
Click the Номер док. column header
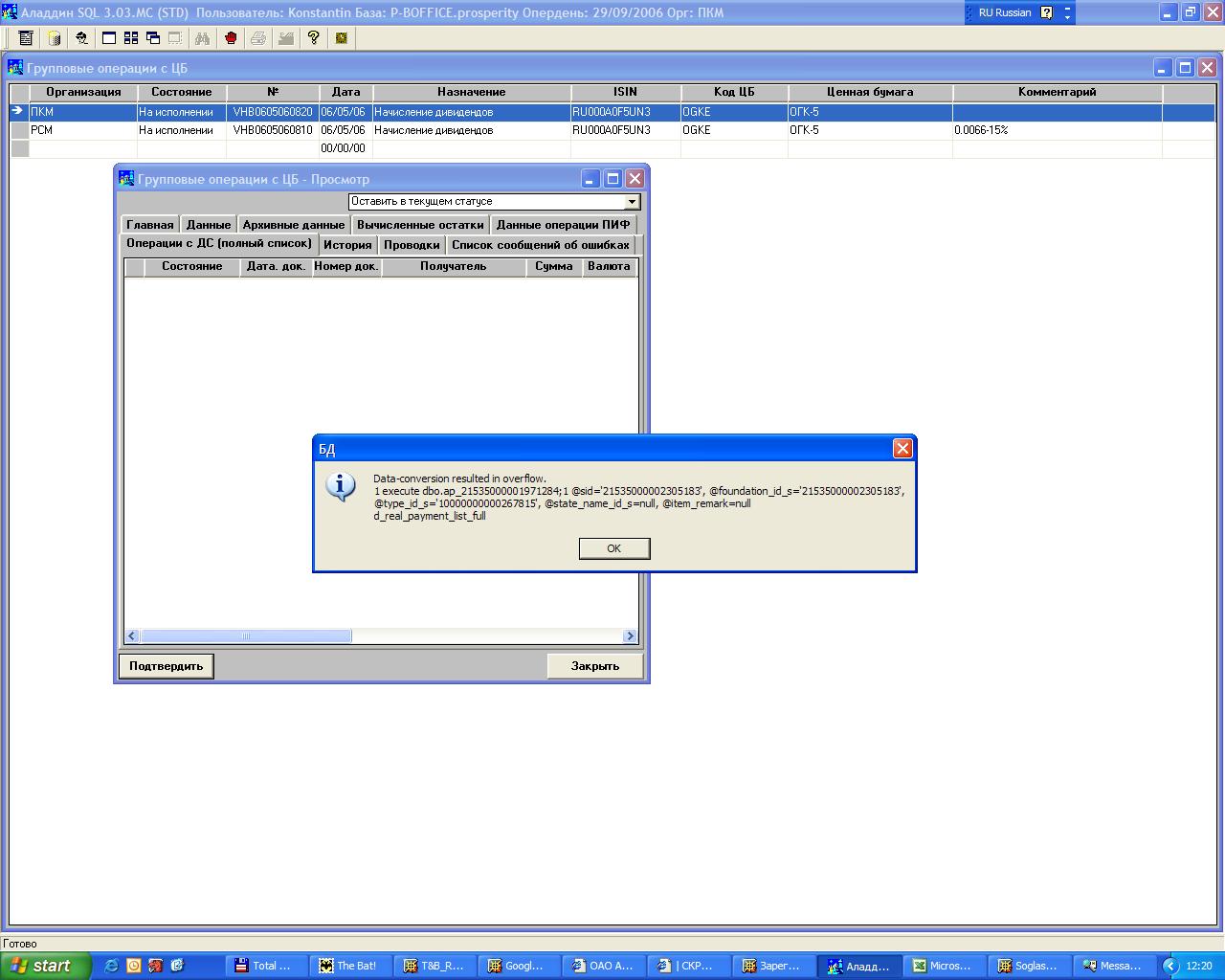coord(346,266)
